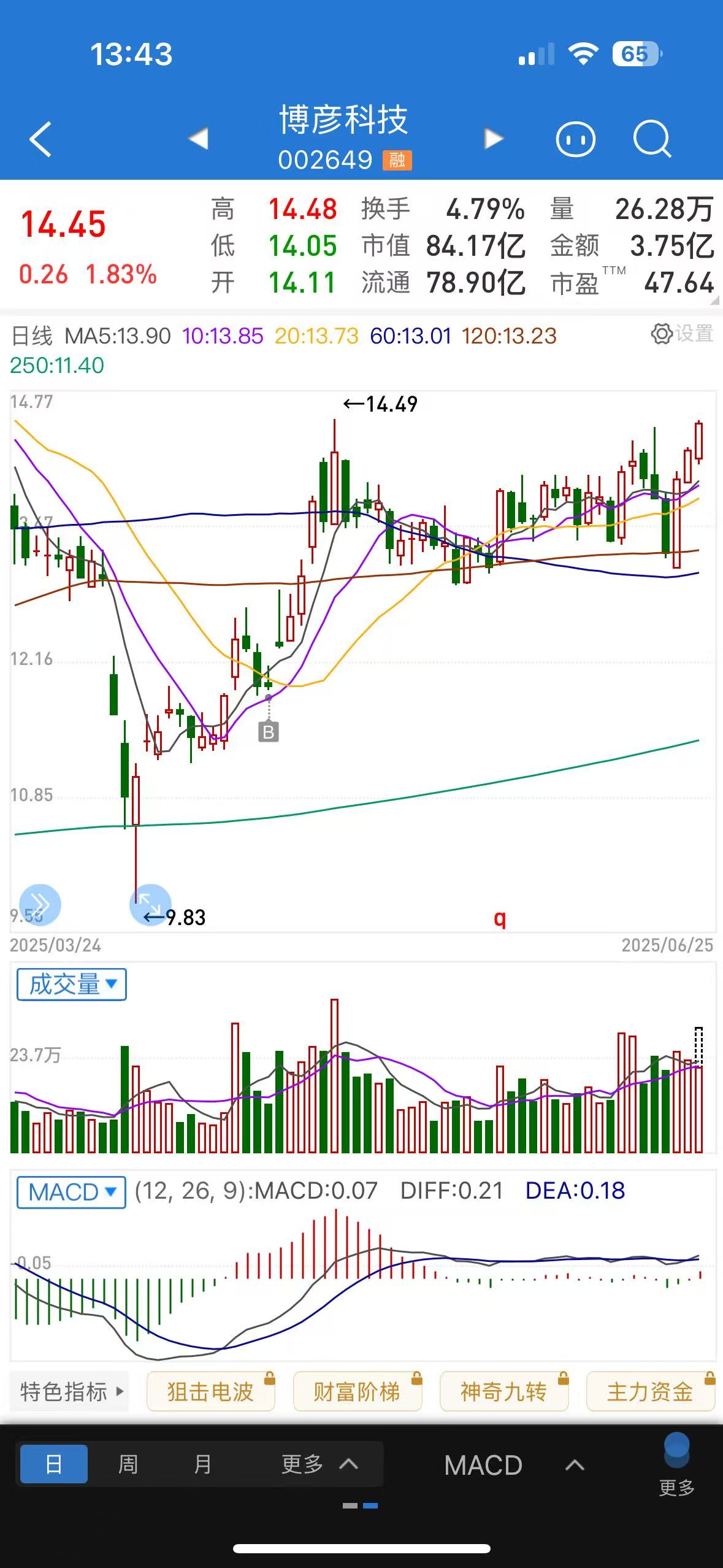Tap the DIFF:0.21 readout
Screen dimensions: 723x1568
(x=451, y=1191)
